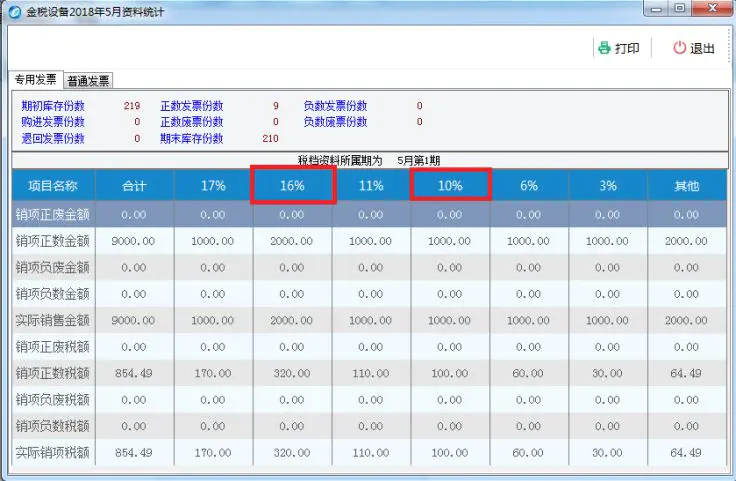Select the 6% column header
The height and width of the screenshot is (481, 736).
529,186
